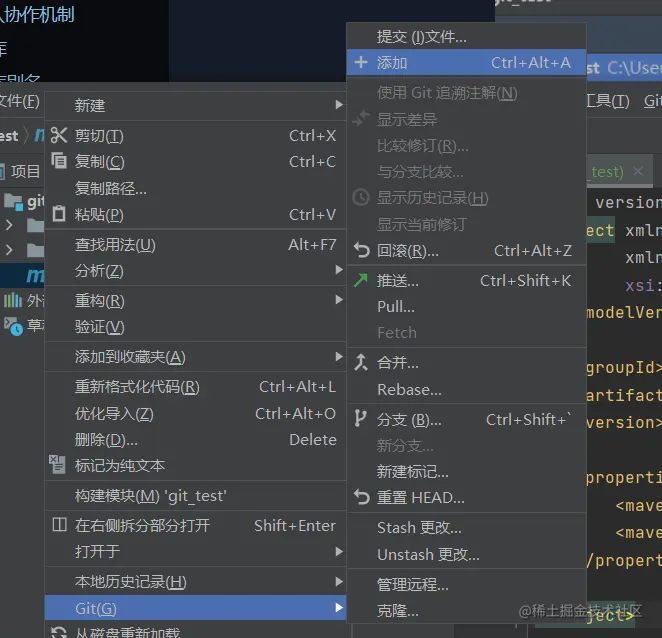Select 新分支... in the Git submenu
Image resolution: width=662 pixels, height=638 pixels.
pos(466,445)
